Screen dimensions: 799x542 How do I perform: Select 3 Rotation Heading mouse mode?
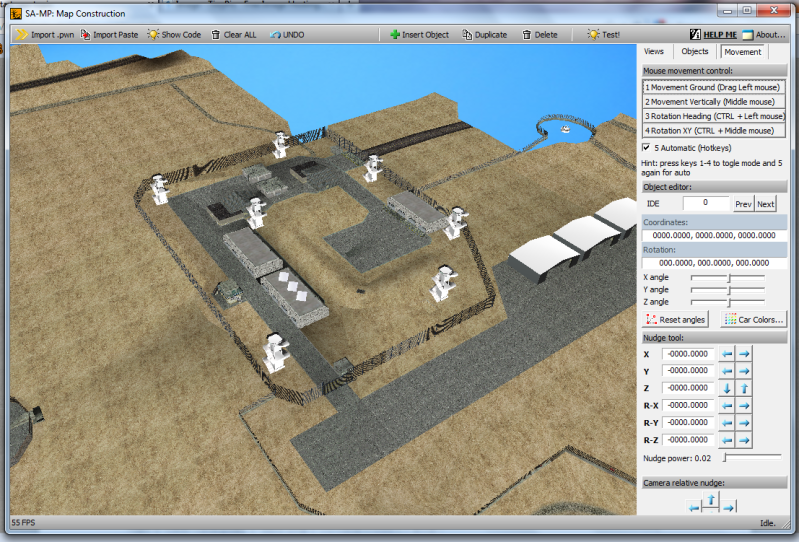(x=712, y=116)
